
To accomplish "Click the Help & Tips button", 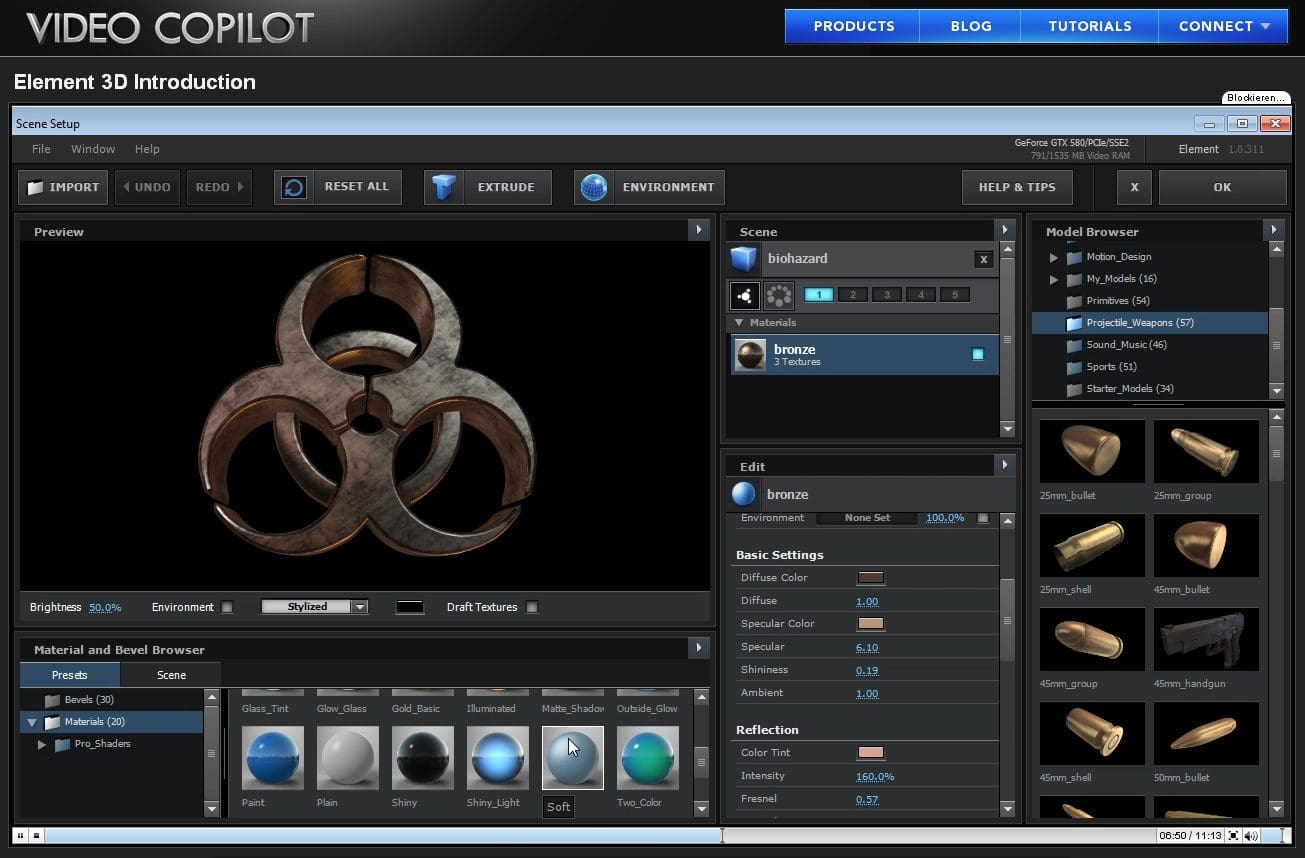I will 1017,187.
